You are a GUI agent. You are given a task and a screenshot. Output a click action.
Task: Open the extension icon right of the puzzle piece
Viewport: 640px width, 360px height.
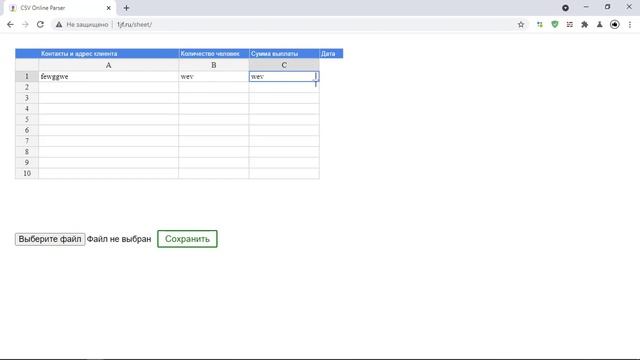[600, 24]
